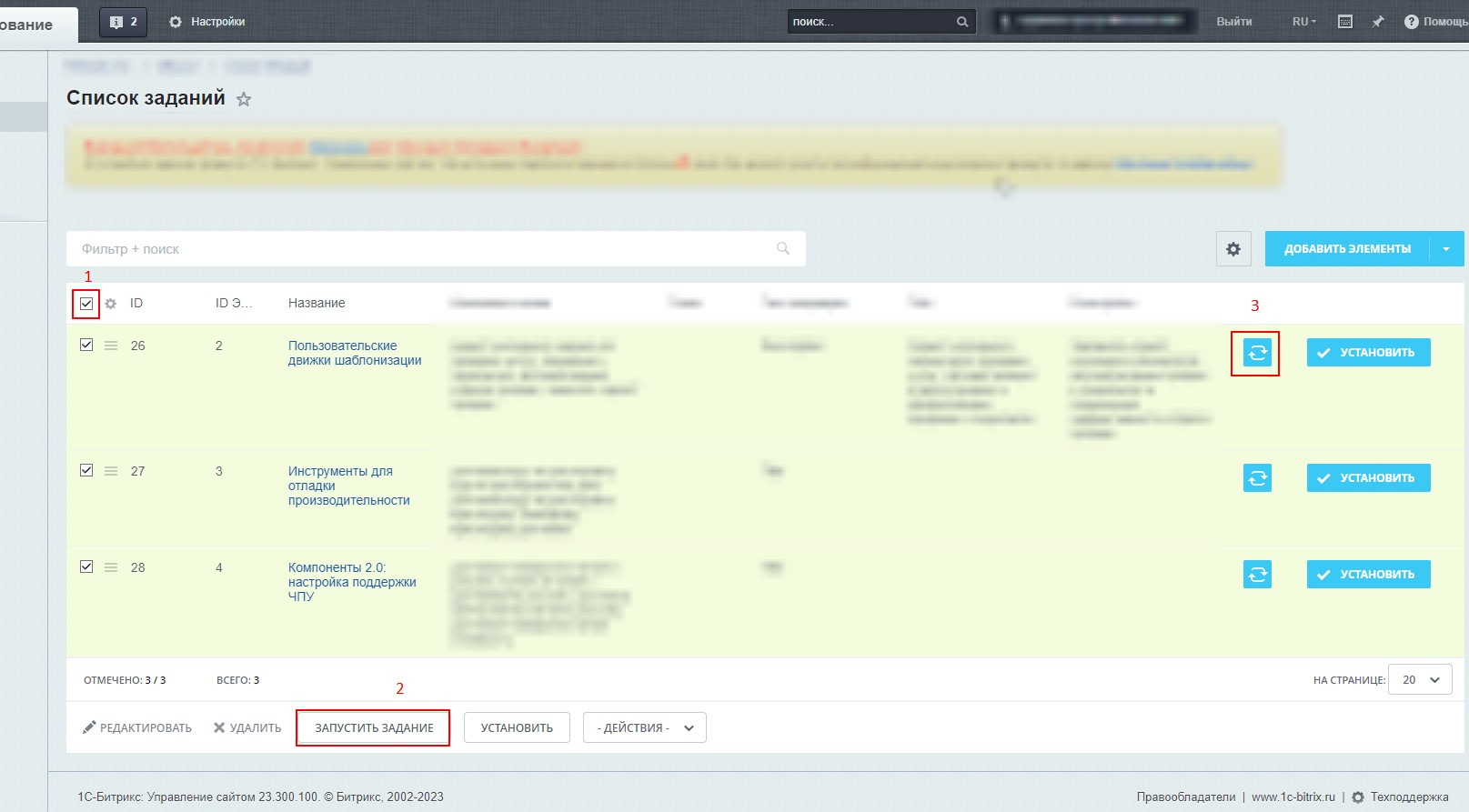Expand the ДОБАВИТЬ ЭЛЕМЕНТЫ dropdown arrow
This screenshot has width=1469, height=812.
click(x=1446, y=248)
